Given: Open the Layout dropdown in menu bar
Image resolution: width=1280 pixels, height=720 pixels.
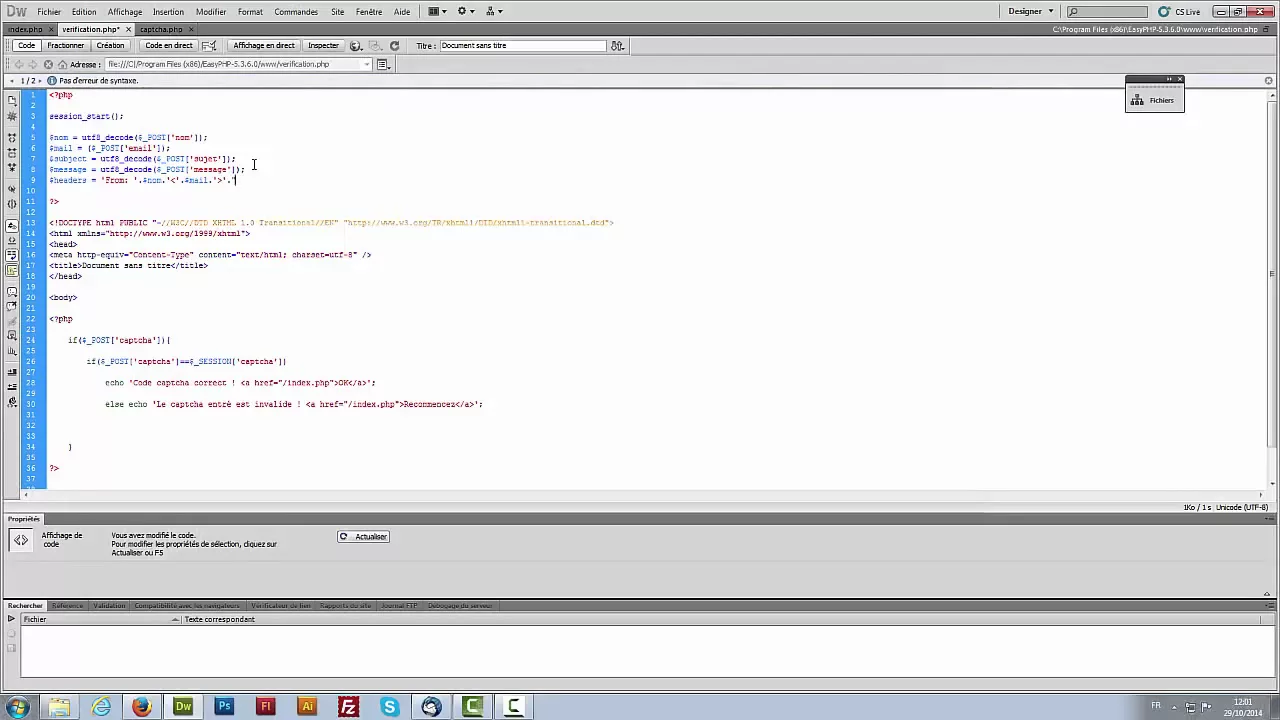Looking at the screenshot, I should [437, 12].
